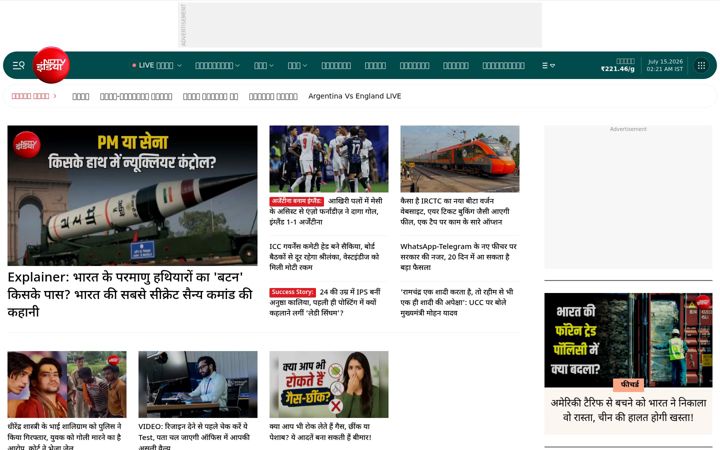Screen dimensions: 720x450
Task: Read the रामचंद्र एक शादी UCC headline
Action: tap(457, 302)
